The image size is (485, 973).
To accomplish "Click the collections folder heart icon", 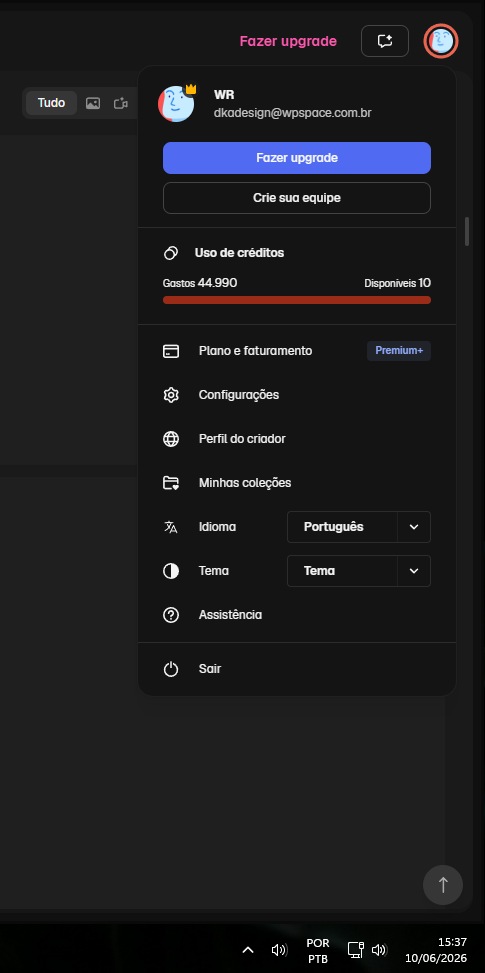I will tap(171, 483).
